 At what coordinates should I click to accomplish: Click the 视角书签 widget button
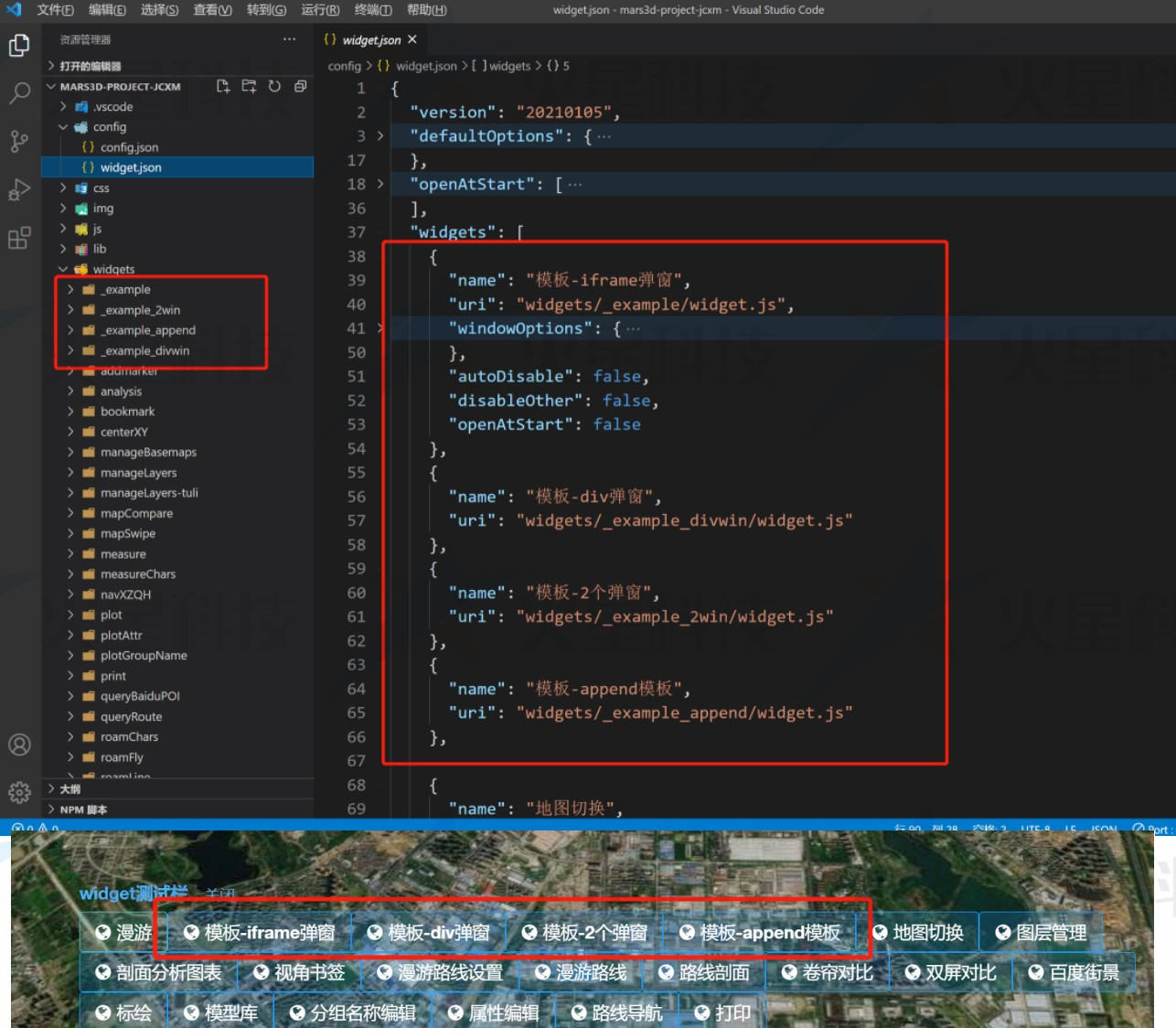click(x=299, y=972)
